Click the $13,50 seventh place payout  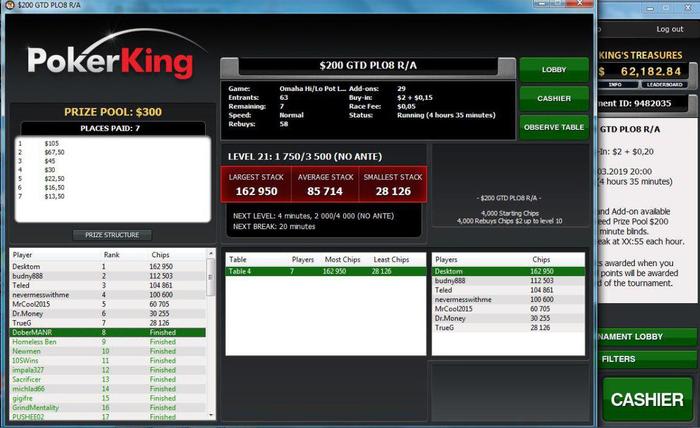[x=54, y=196]
